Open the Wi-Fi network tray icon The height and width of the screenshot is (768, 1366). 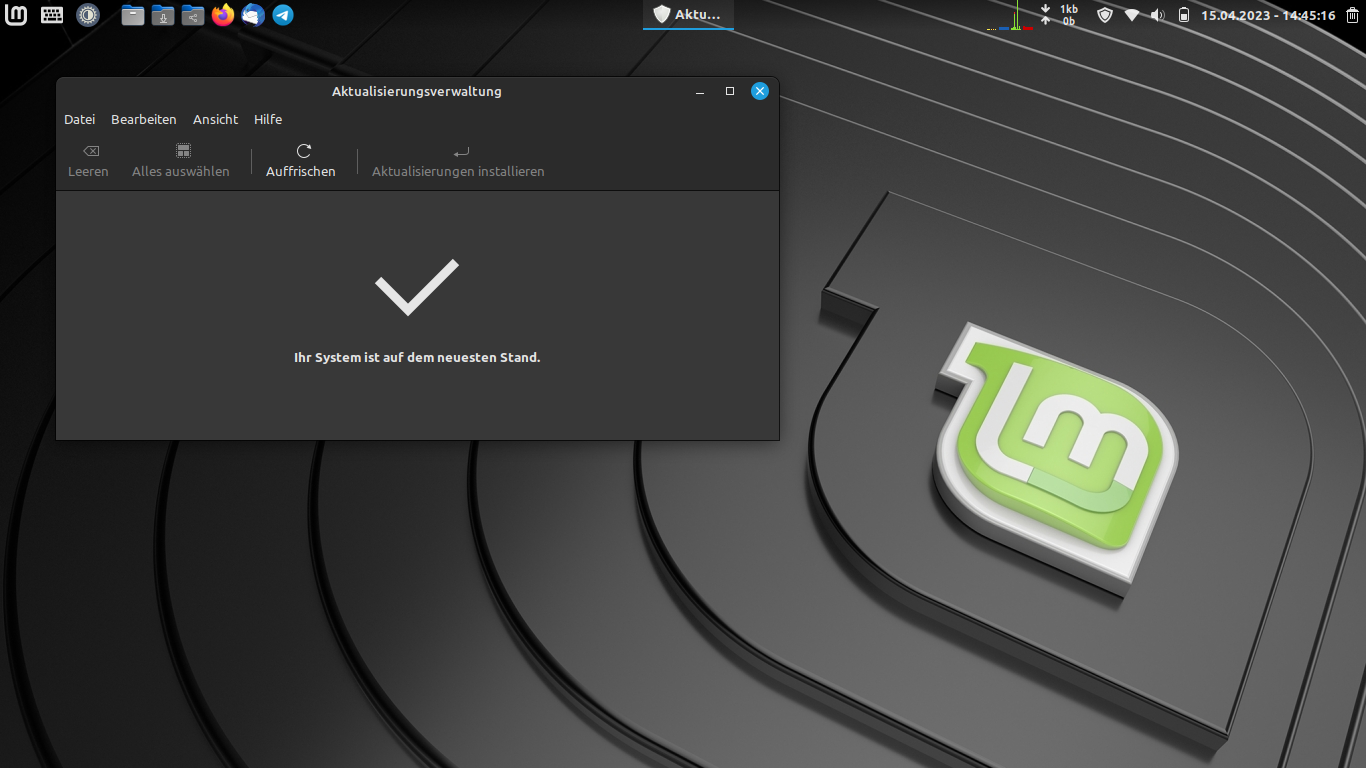tap(1132, 15)
